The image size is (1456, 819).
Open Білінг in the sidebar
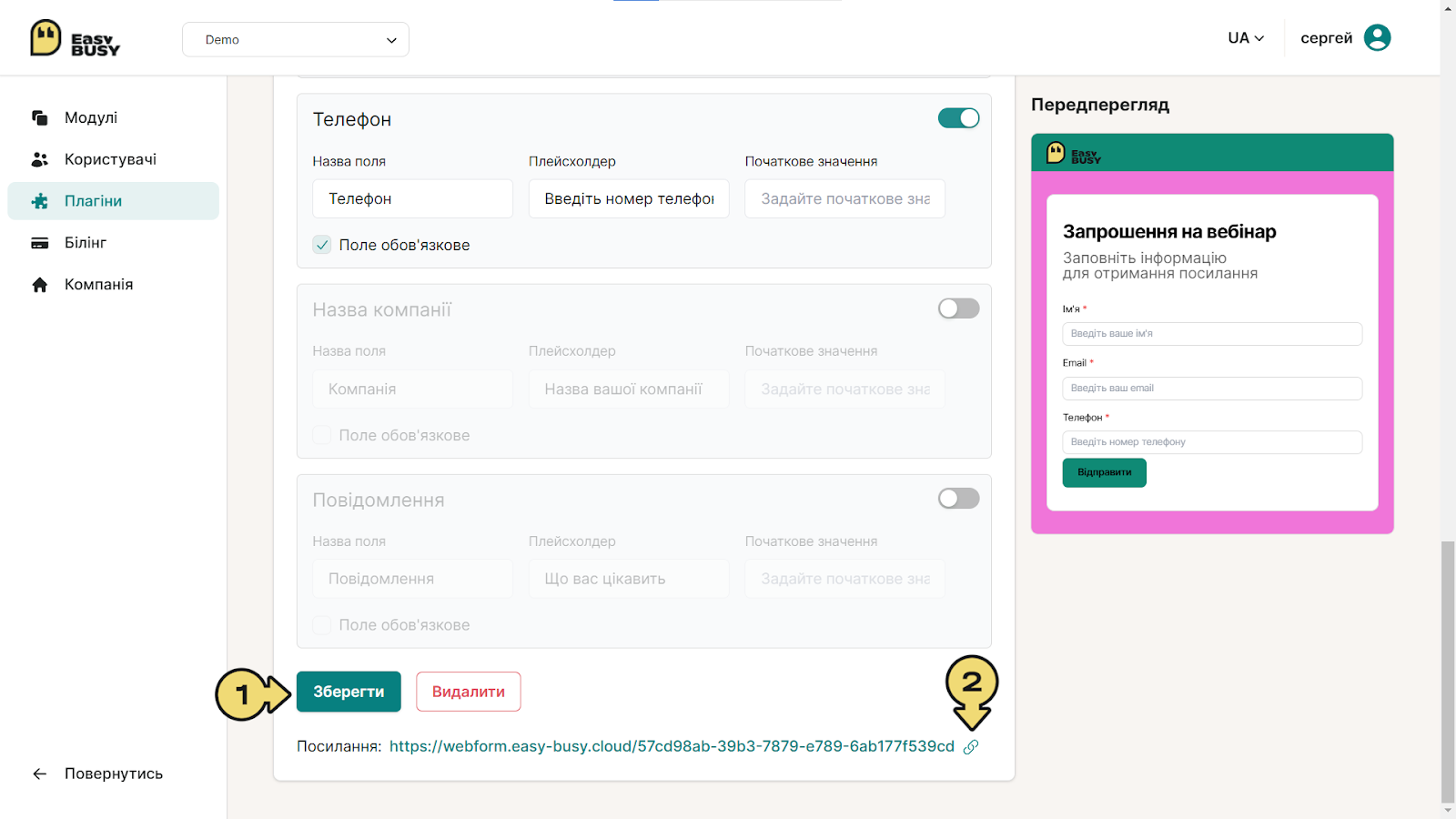tap(86, 243)
